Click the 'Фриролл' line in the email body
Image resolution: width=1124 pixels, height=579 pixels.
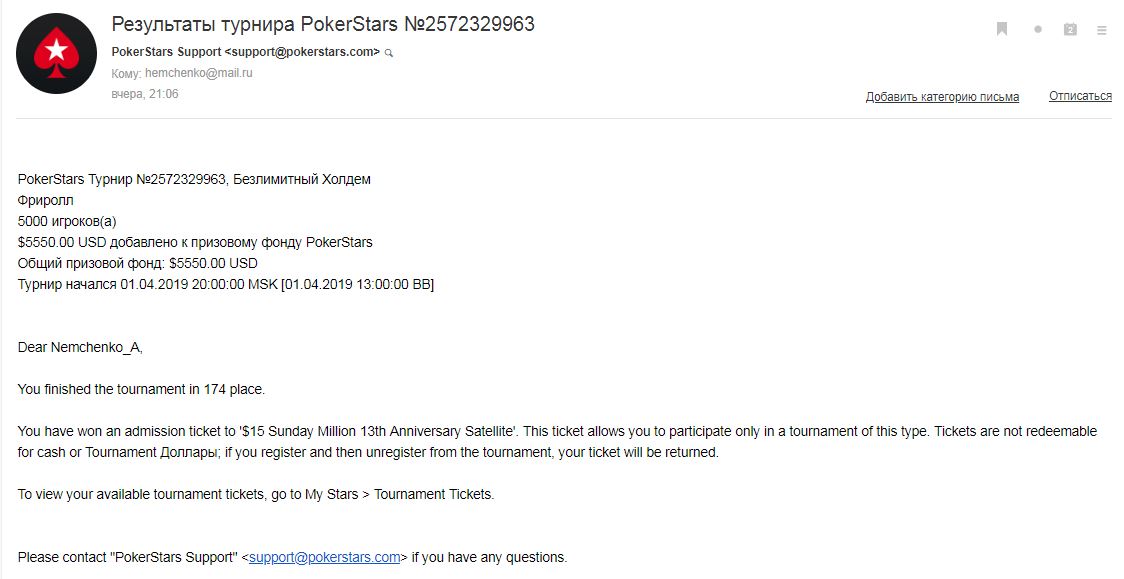coord(45,201)
